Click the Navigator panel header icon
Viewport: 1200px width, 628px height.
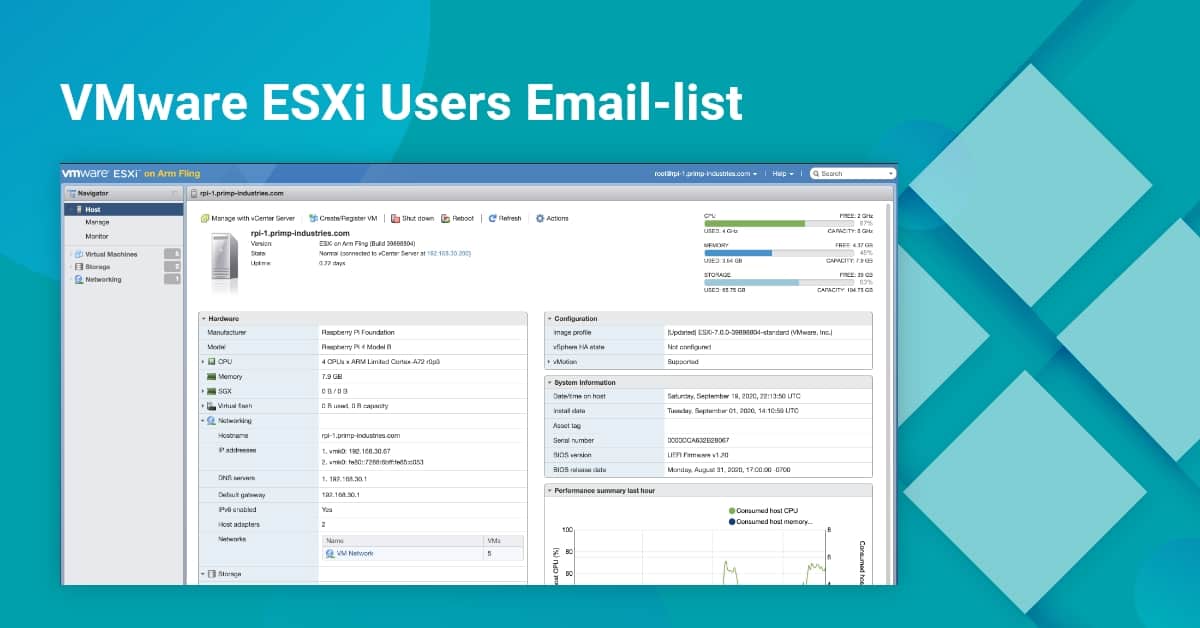(x=71, y=193)
